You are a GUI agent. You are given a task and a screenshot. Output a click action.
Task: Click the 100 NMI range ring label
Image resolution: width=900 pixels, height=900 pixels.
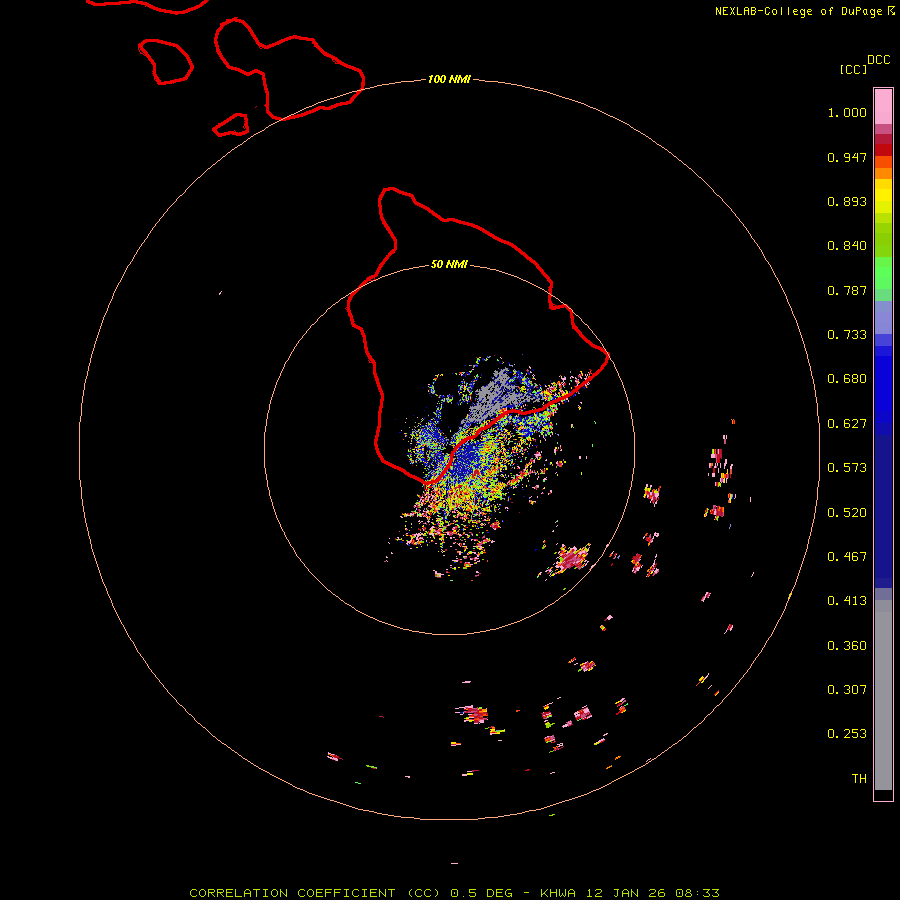(x=449, y=79)
